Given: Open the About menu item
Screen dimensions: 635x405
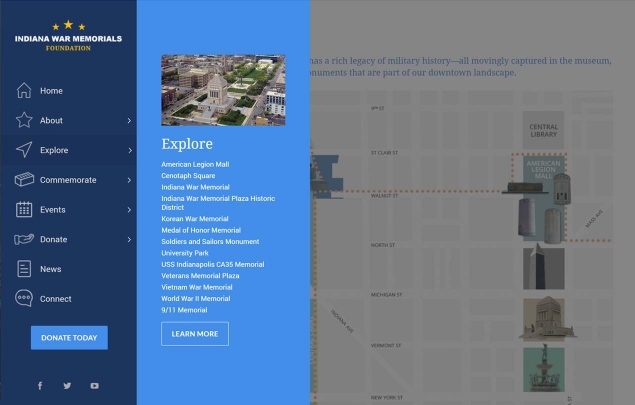Looking at the screenshot, I should click(x=68, y=120).
